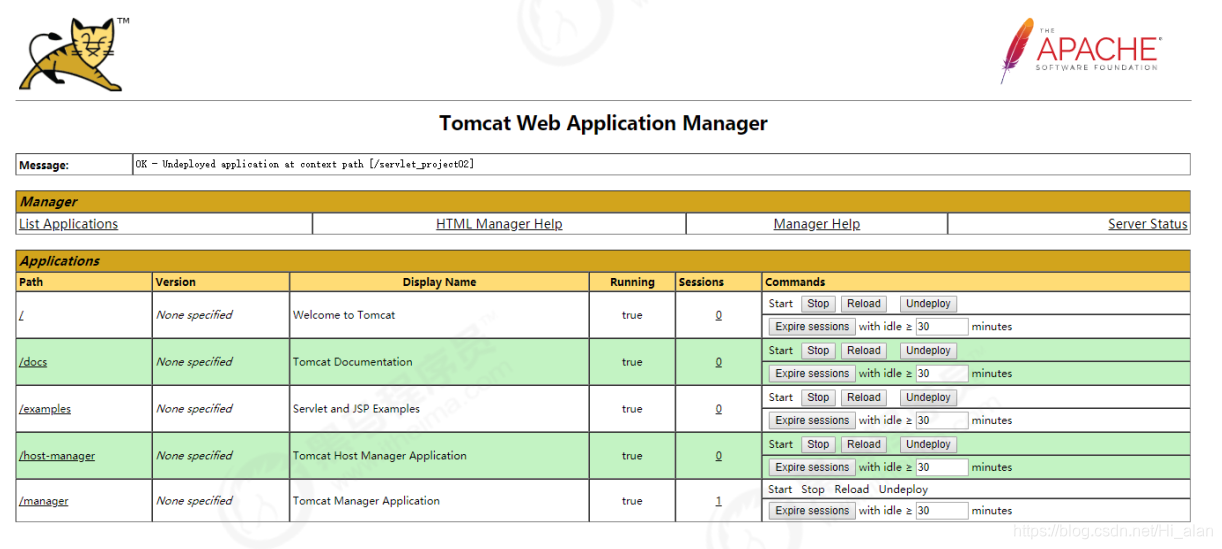Undeploy the /examples application
1222x549 pixels.
tap(928, 398)
